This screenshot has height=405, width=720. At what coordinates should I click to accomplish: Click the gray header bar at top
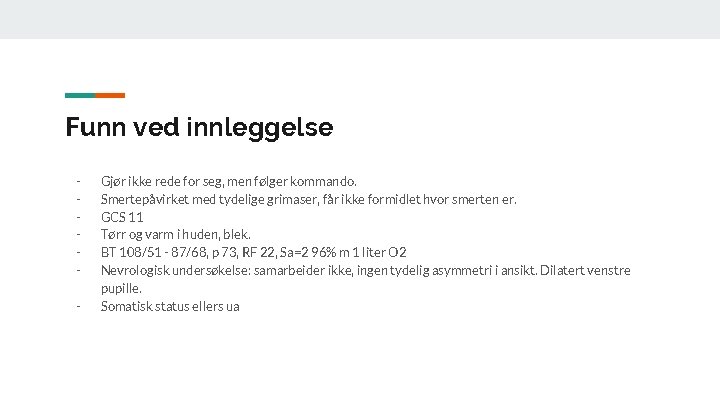pyautogui.click(x=360, y=19)
